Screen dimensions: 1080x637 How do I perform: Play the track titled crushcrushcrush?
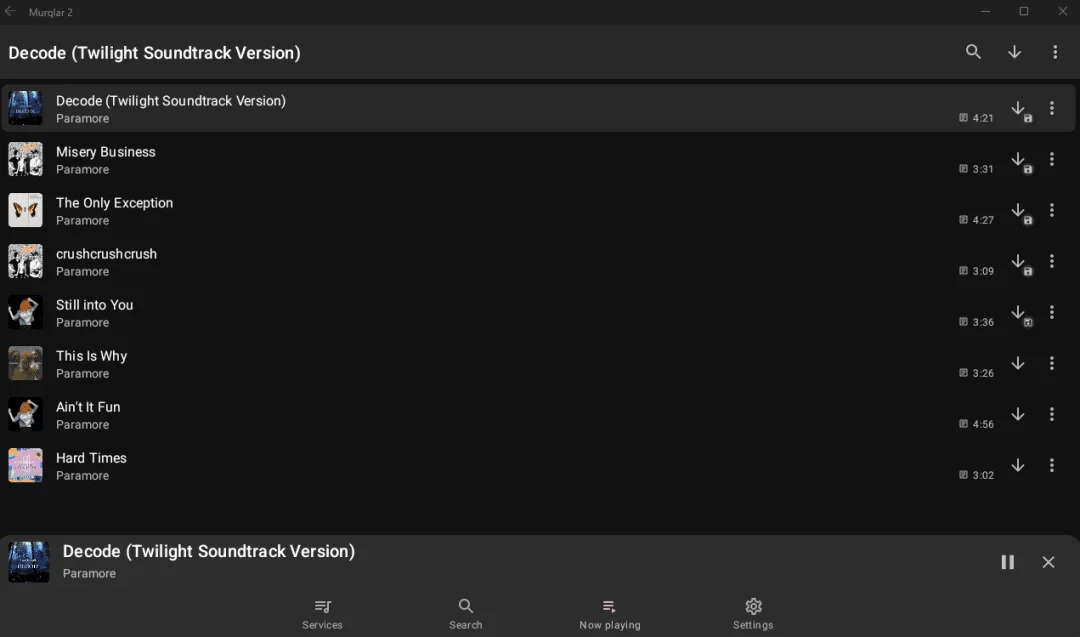(x=106, y=253)
